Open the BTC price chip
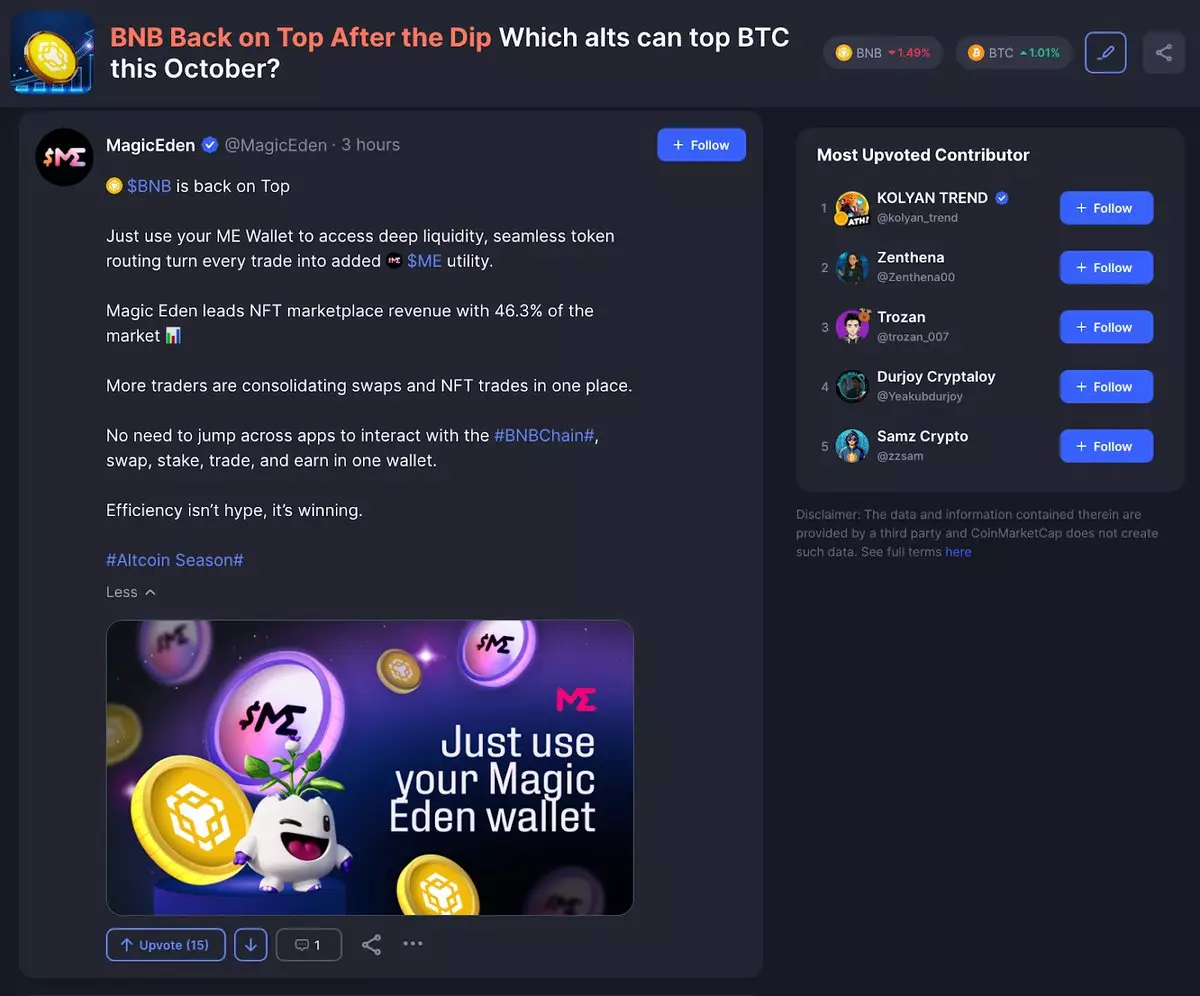This screenshot has height=996, width=1200. click(x=1014, y=53)
